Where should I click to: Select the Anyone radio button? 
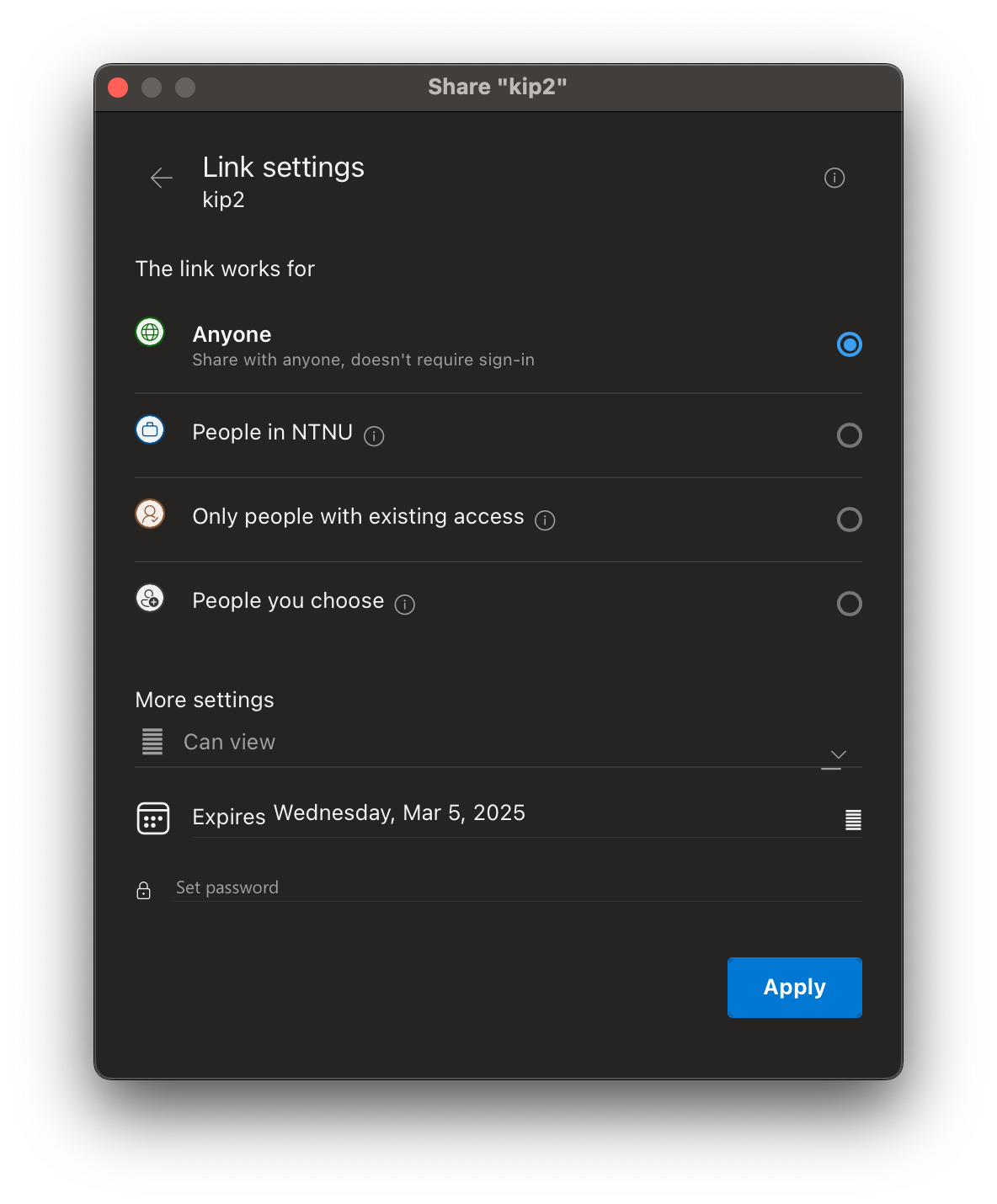click(x=849, y=344)
